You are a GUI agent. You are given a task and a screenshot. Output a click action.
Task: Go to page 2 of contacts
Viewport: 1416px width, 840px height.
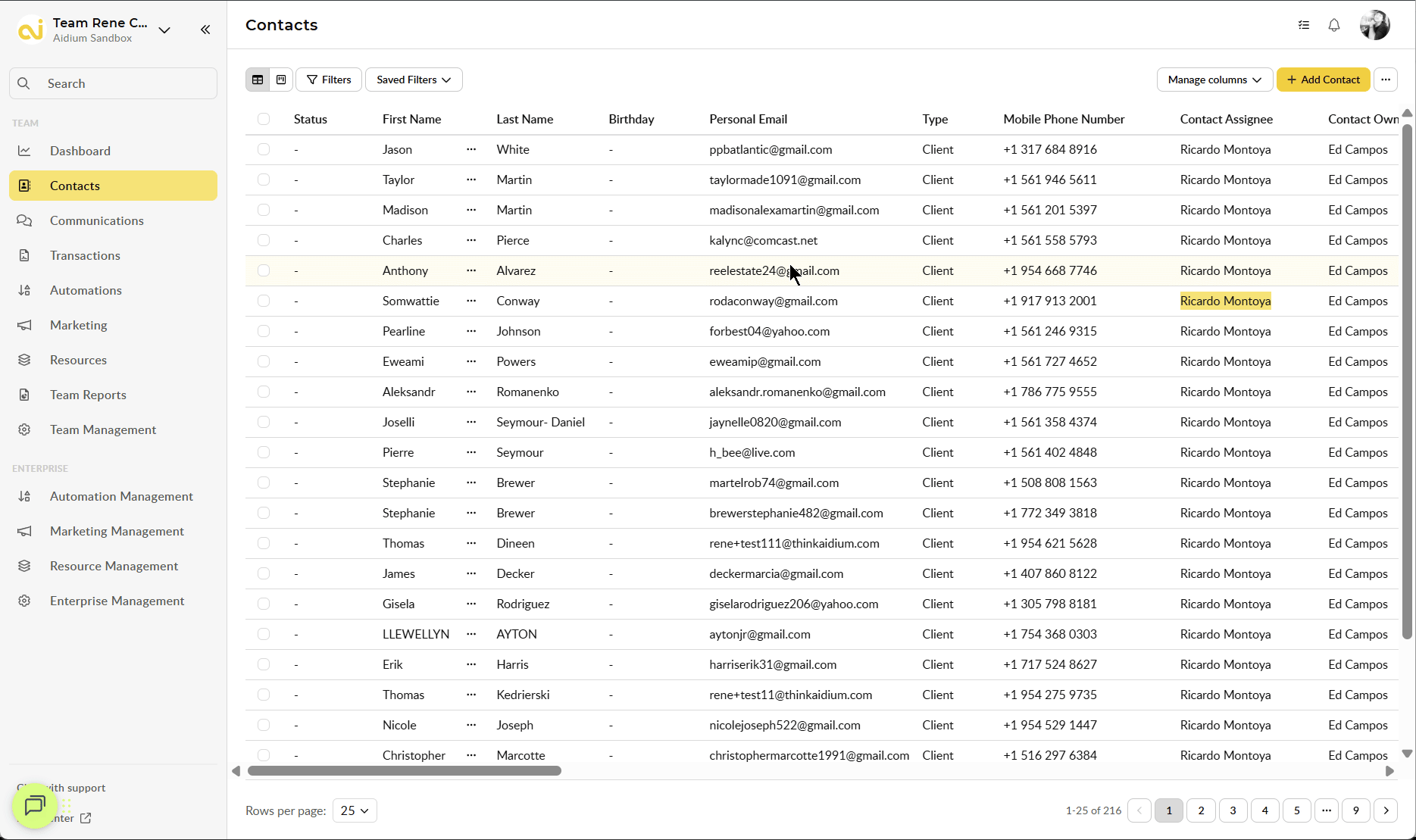[x=1201, y=810]
